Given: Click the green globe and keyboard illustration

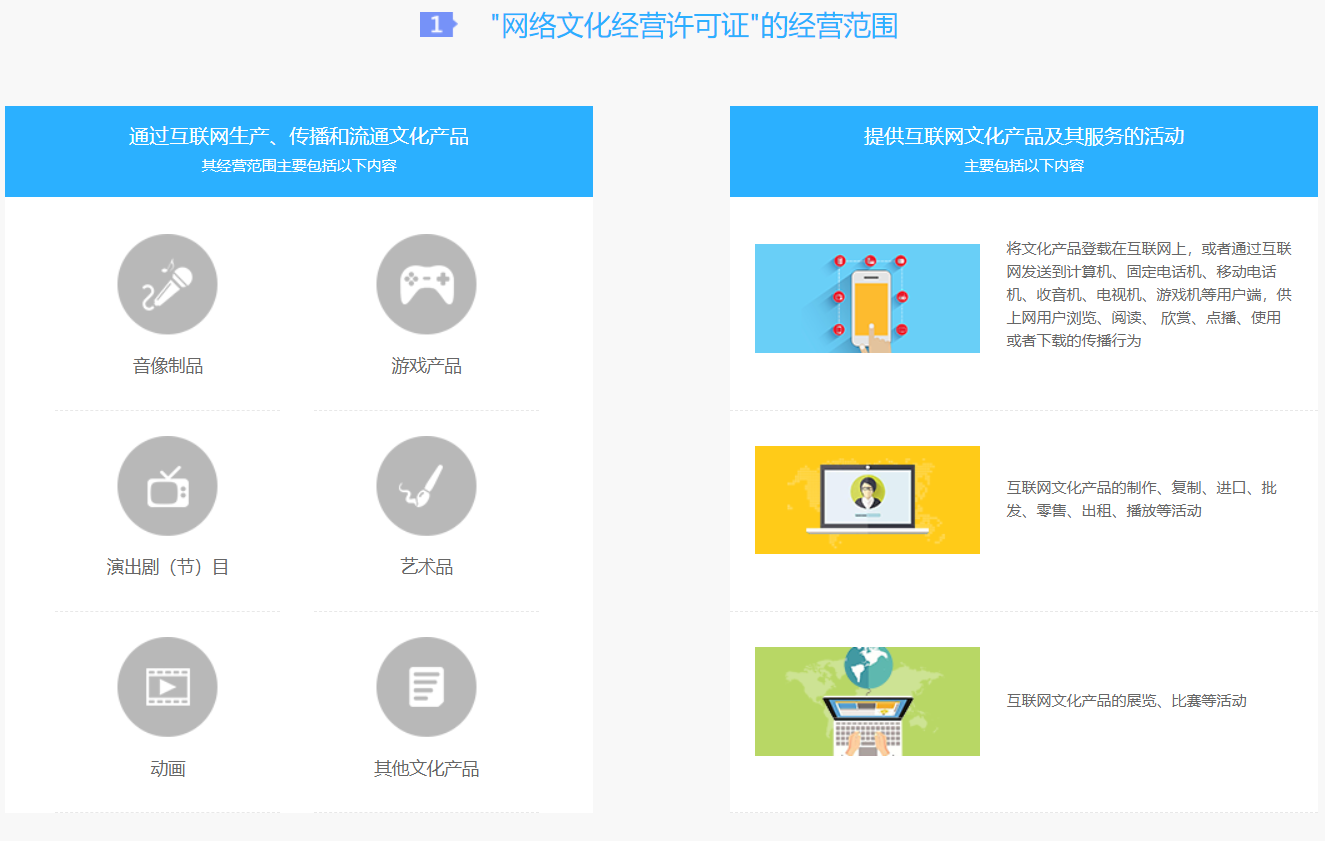Looking at the screenshot, I should tap(866, 701).
